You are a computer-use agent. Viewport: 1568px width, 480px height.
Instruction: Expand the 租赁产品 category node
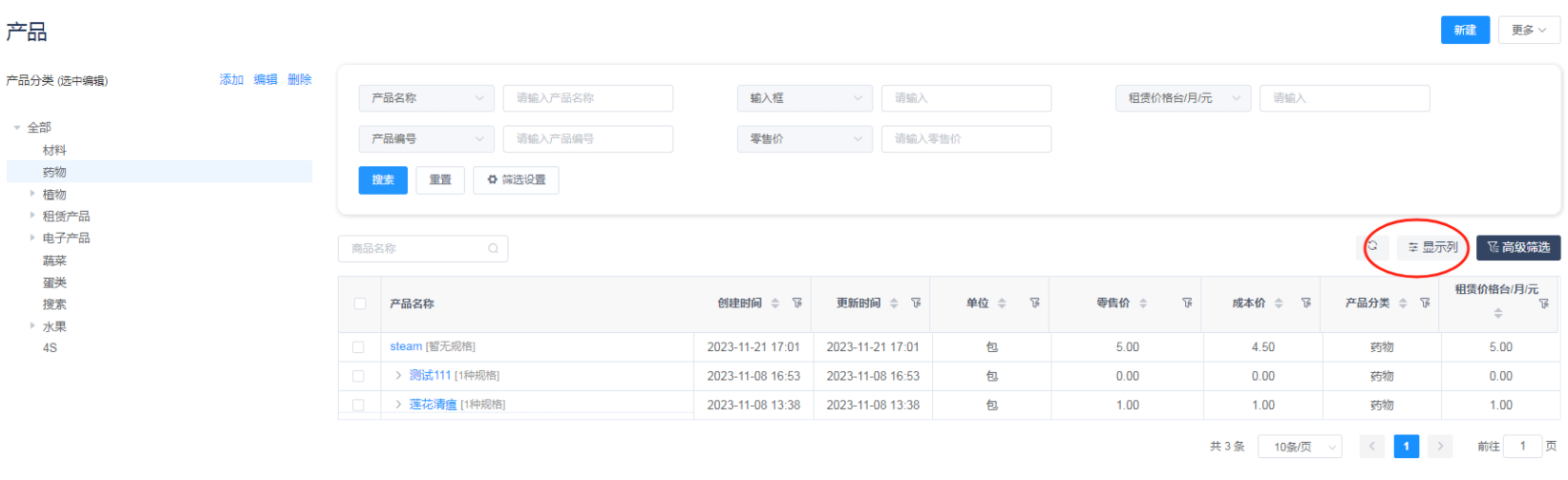click(32, 216)
